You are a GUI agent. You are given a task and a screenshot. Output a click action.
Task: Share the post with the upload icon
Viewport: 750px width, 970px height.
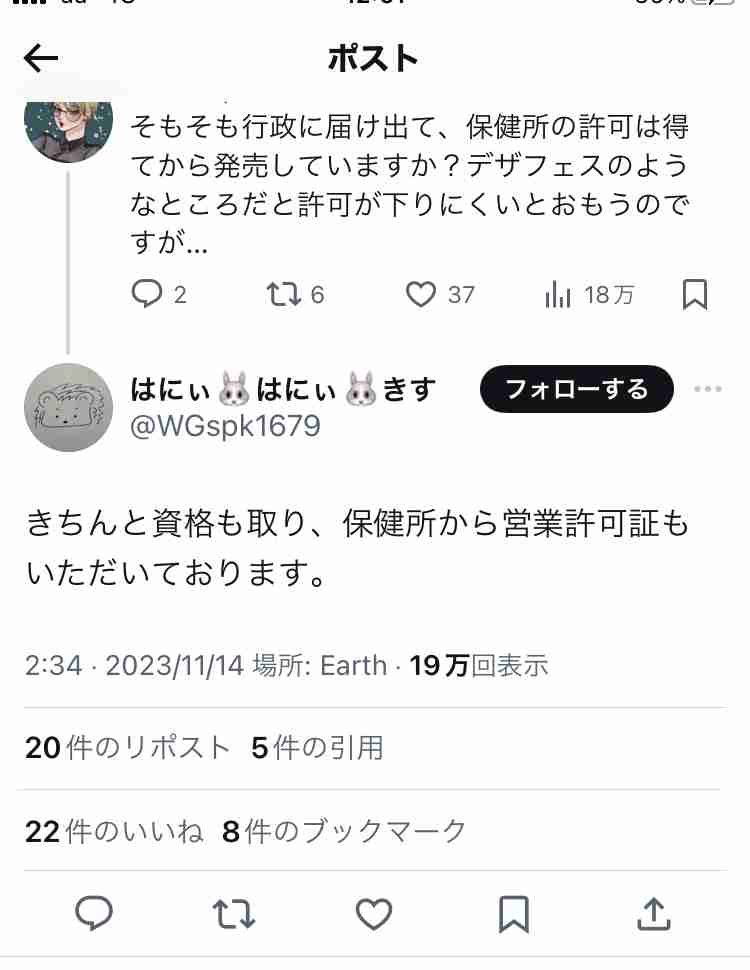pyautogui.click(x=654, y=914)
